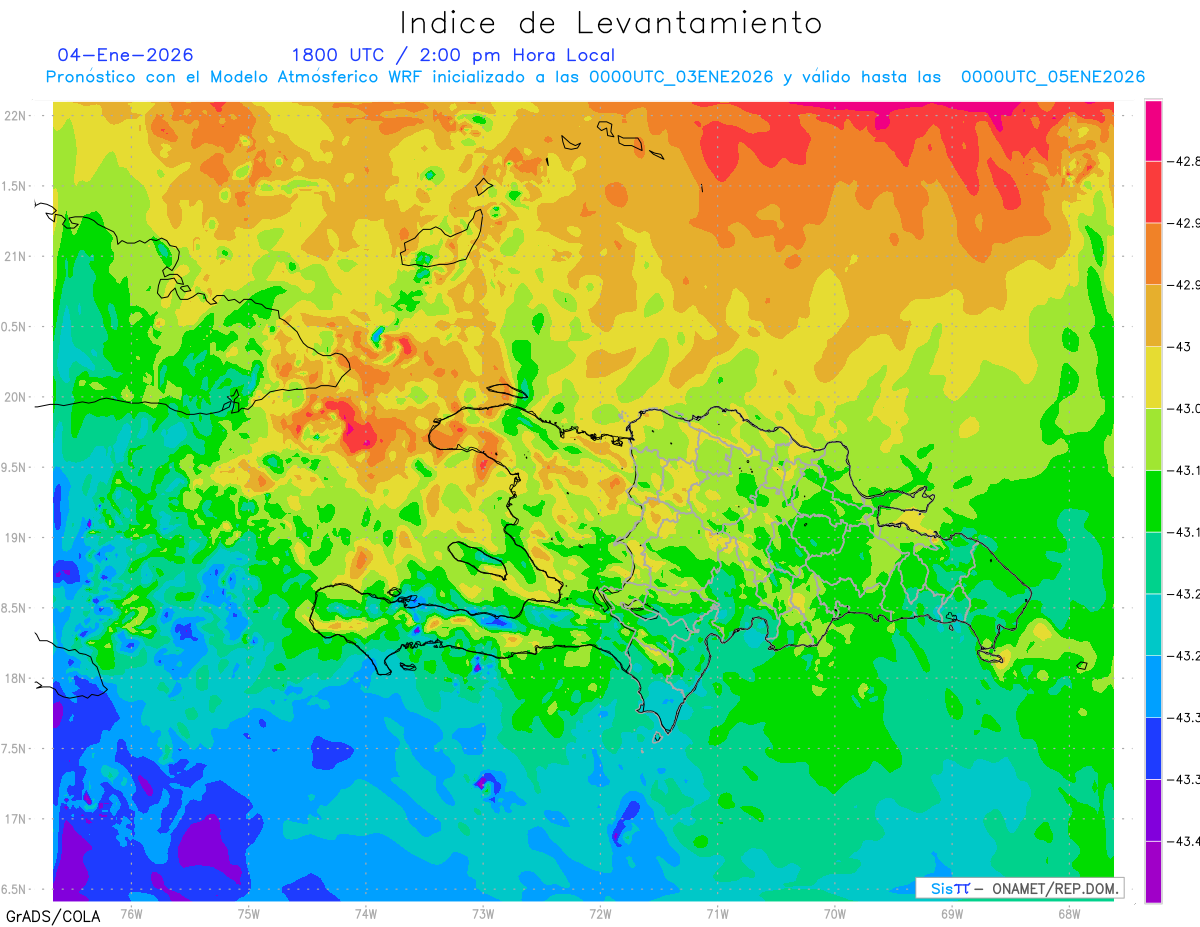Click the red legend color swatch
The height and width of the screenshot is (927, 1200).
[x=1153, y=192]
